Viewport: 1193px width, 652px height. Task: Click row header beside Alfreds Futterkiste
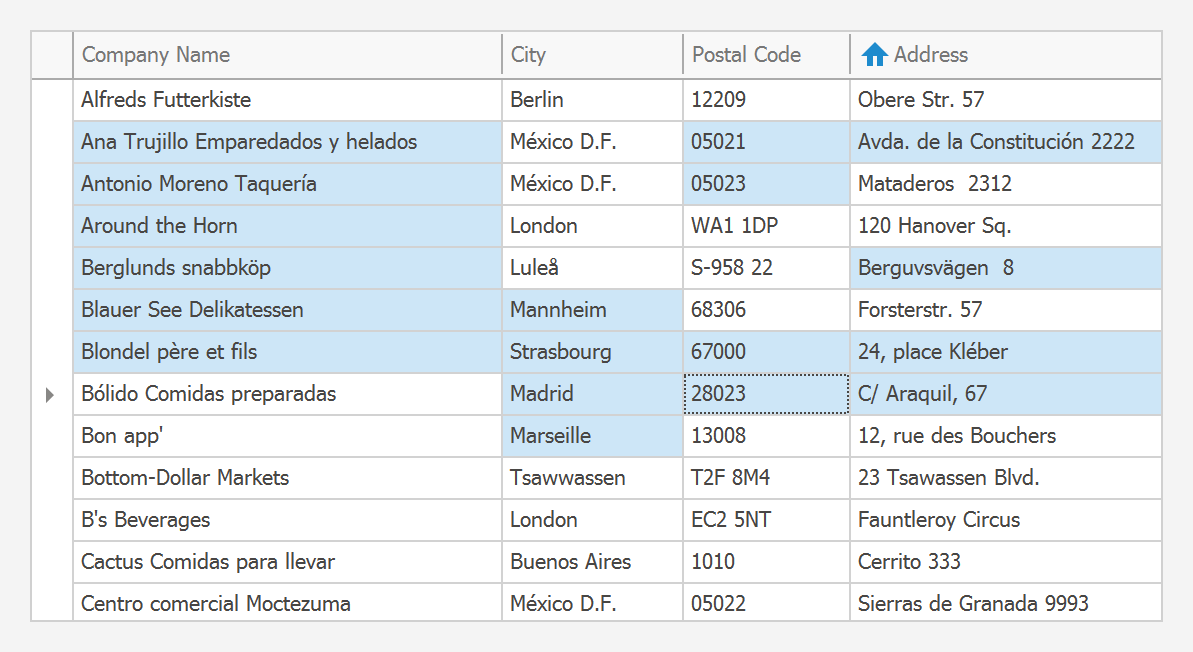(x=52, y=100)
